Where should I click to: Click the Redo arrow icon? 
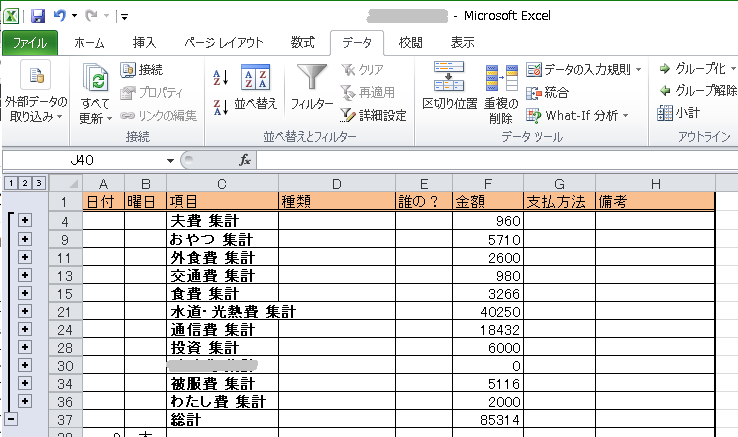91,16
